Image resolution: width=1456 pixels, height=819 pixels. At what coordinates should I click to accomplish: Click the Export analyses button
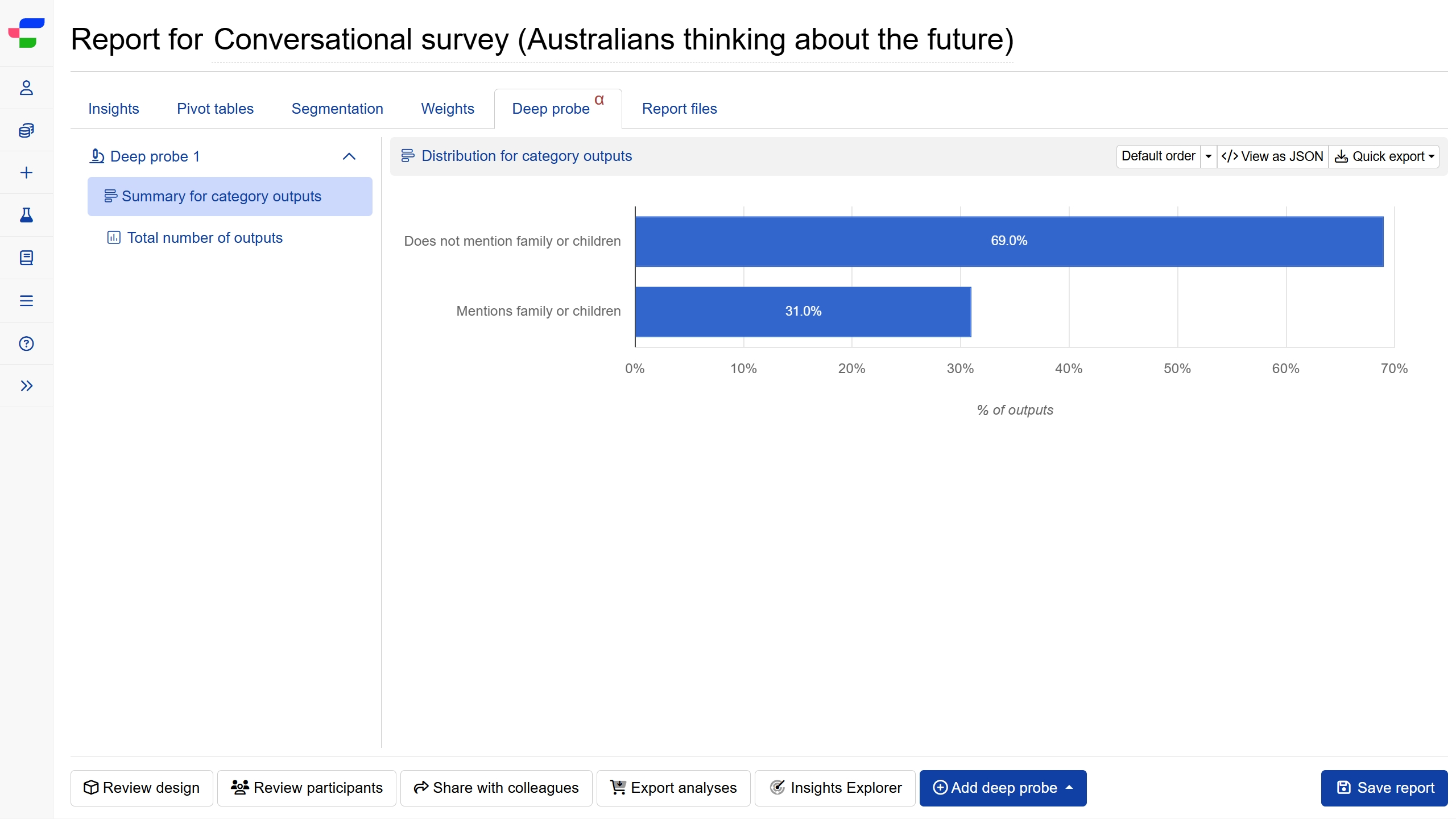(673, 788)
